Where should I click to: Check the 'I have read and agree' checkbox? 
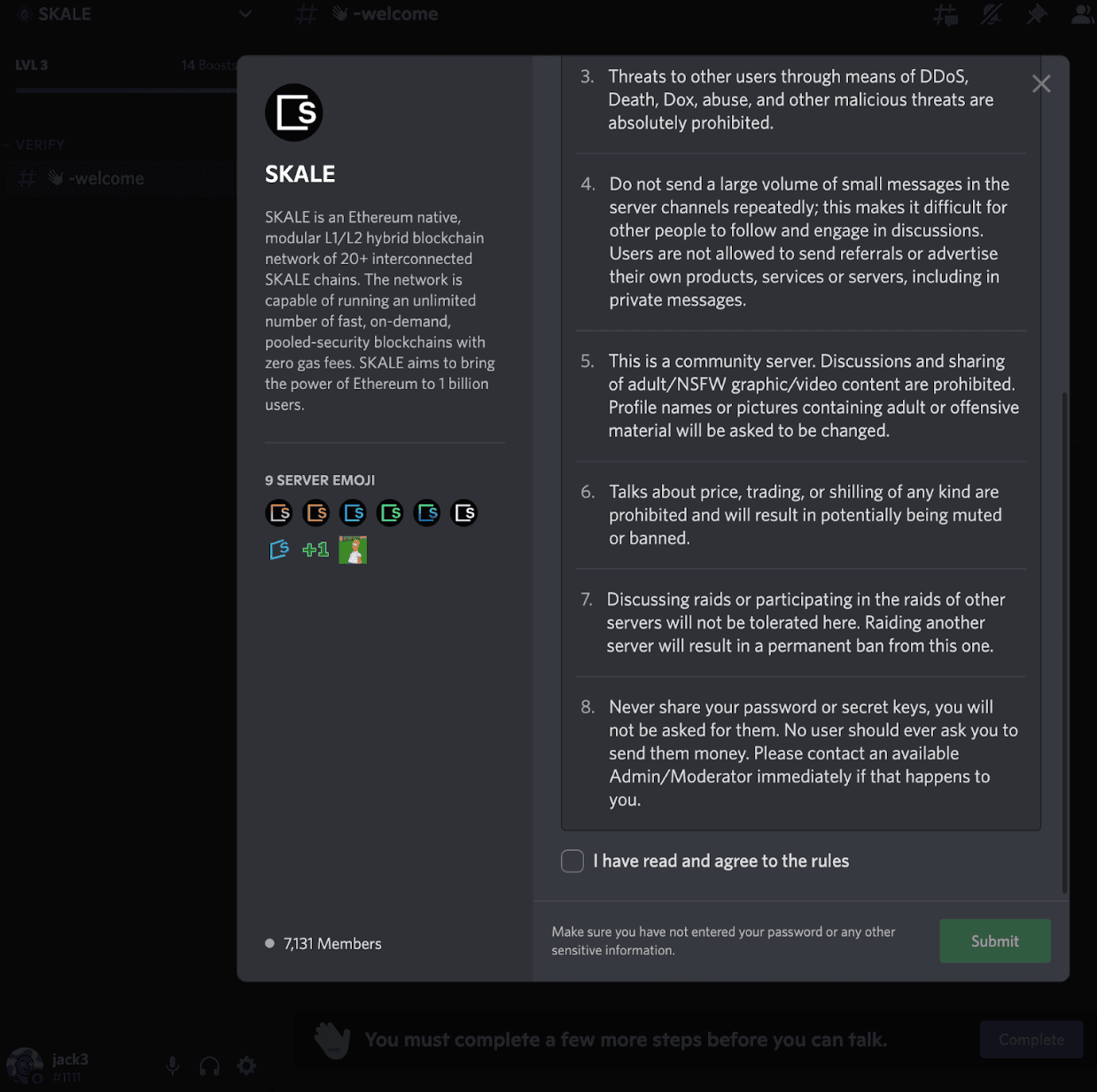[572, 861]
